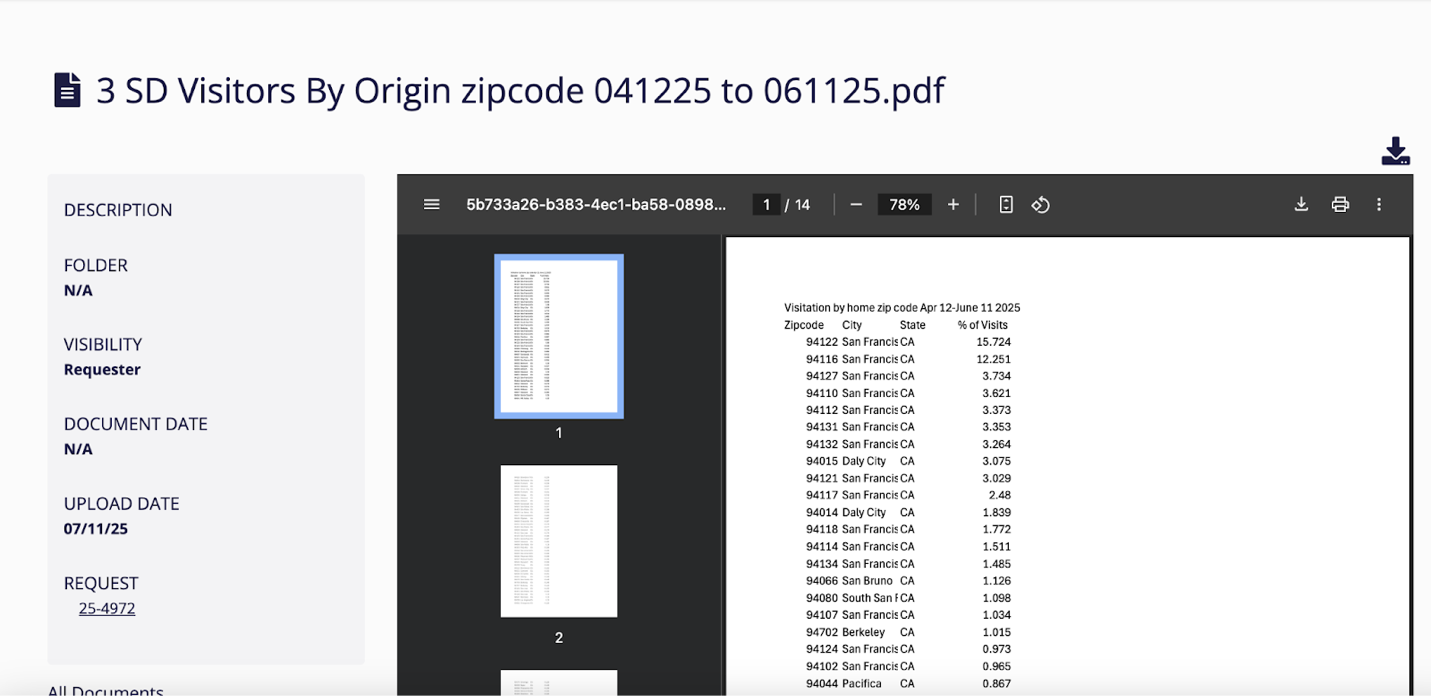Viewport: 1431px width, 696px height.
Task: Select page 3 thumbnail
Action: point(558,684)
